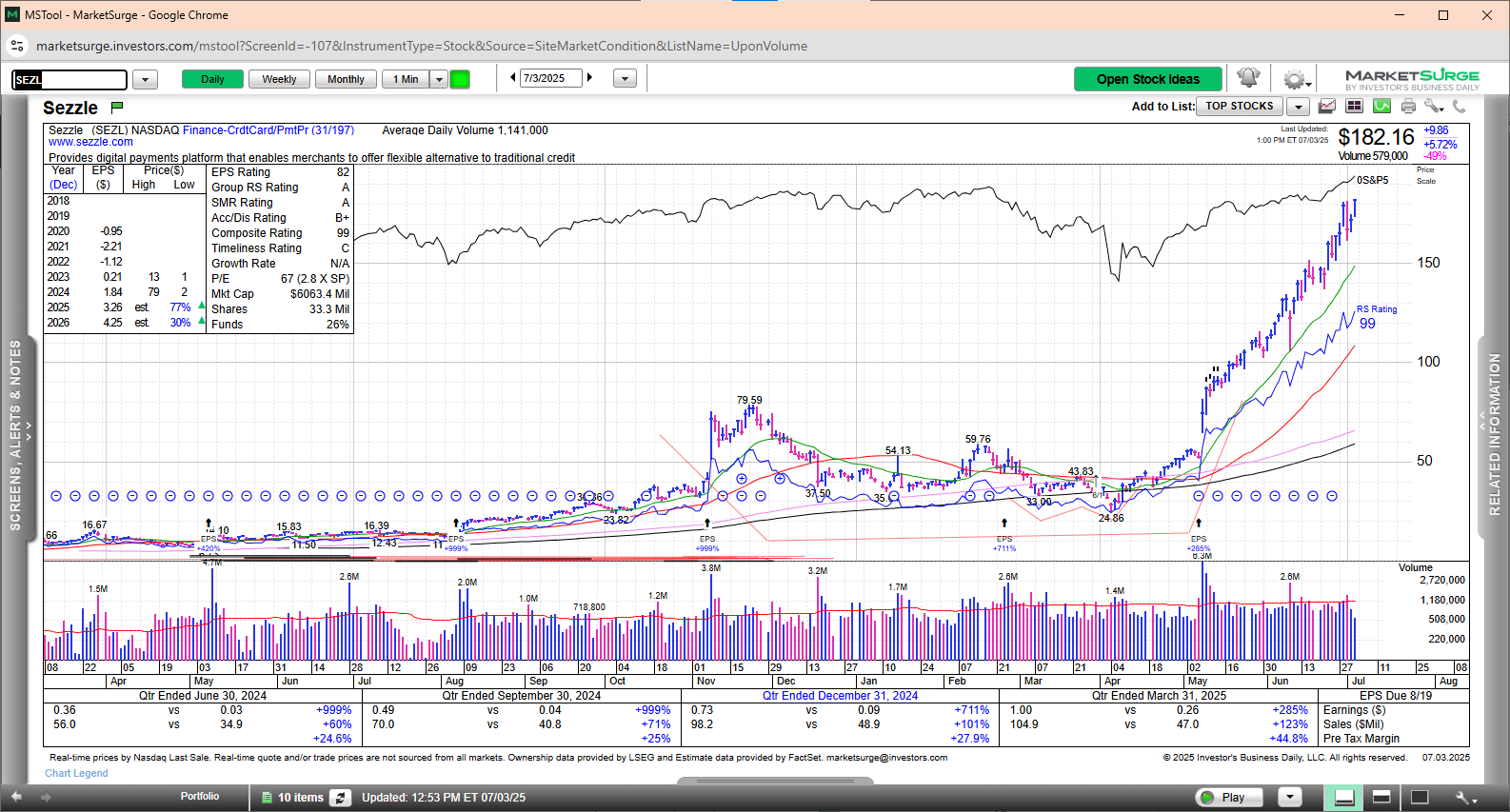Viewport: 1510px width, 812px height.
Task: Switch chart to Daily view
Action: point(212,79)
